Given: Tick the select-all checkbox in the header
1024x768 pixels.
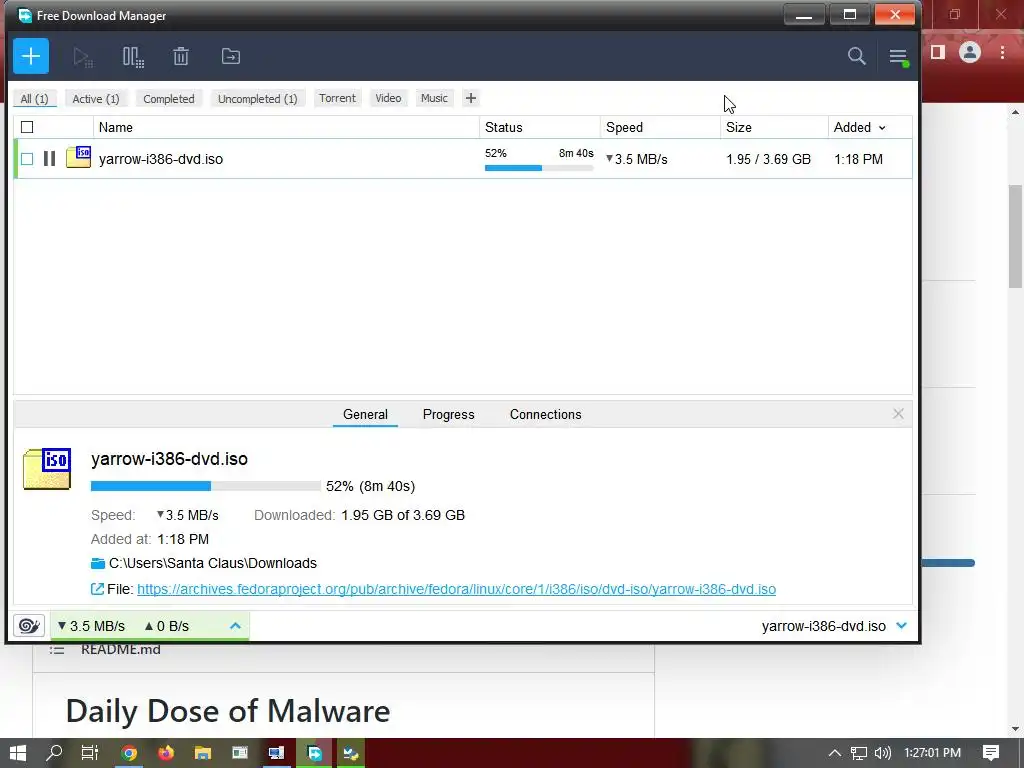Looking at the screenshot, I should click(x=27, y=127).
